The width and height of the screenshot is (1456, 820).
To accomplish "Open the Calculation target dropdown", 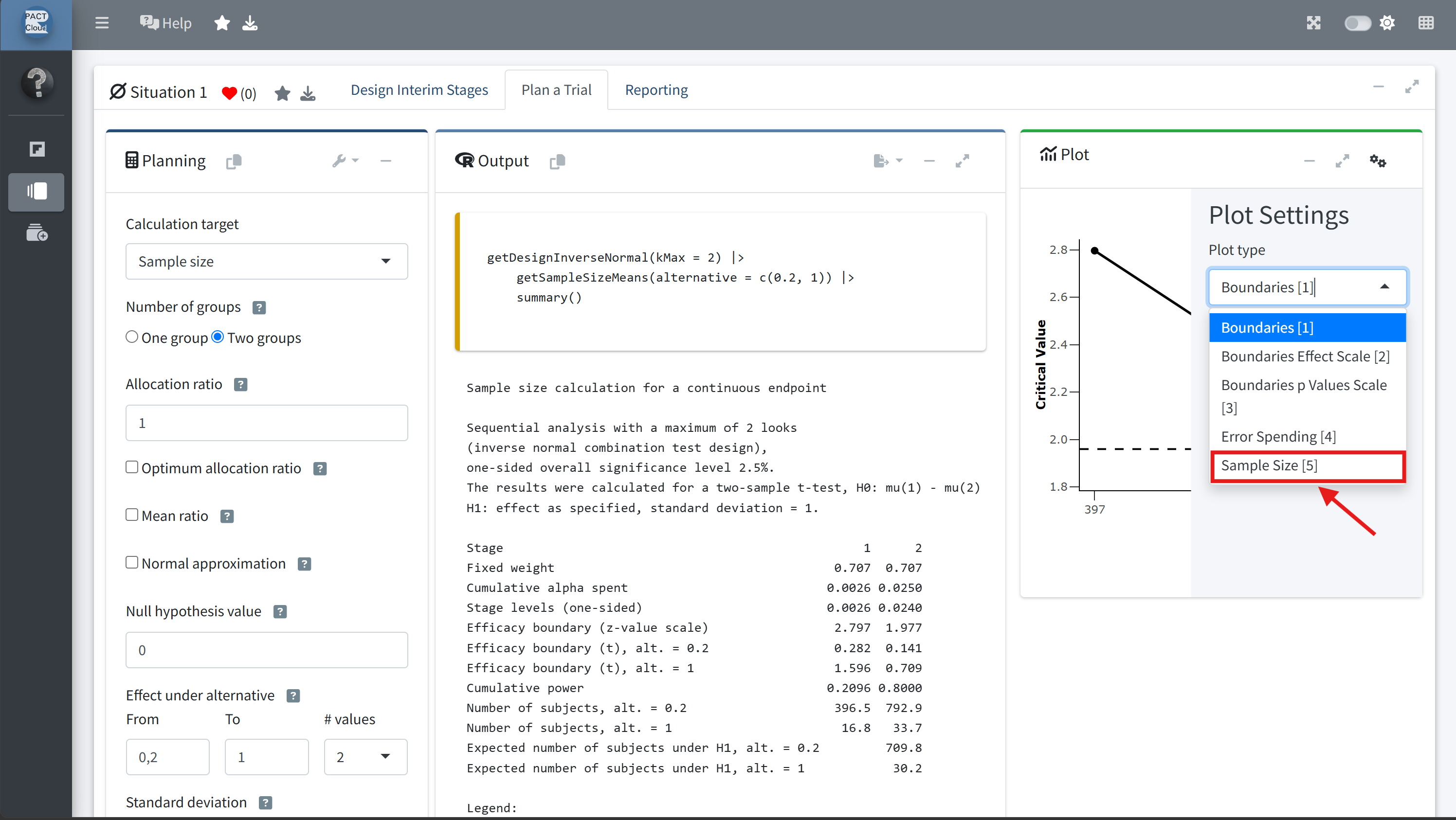I will tap(266, 262).
